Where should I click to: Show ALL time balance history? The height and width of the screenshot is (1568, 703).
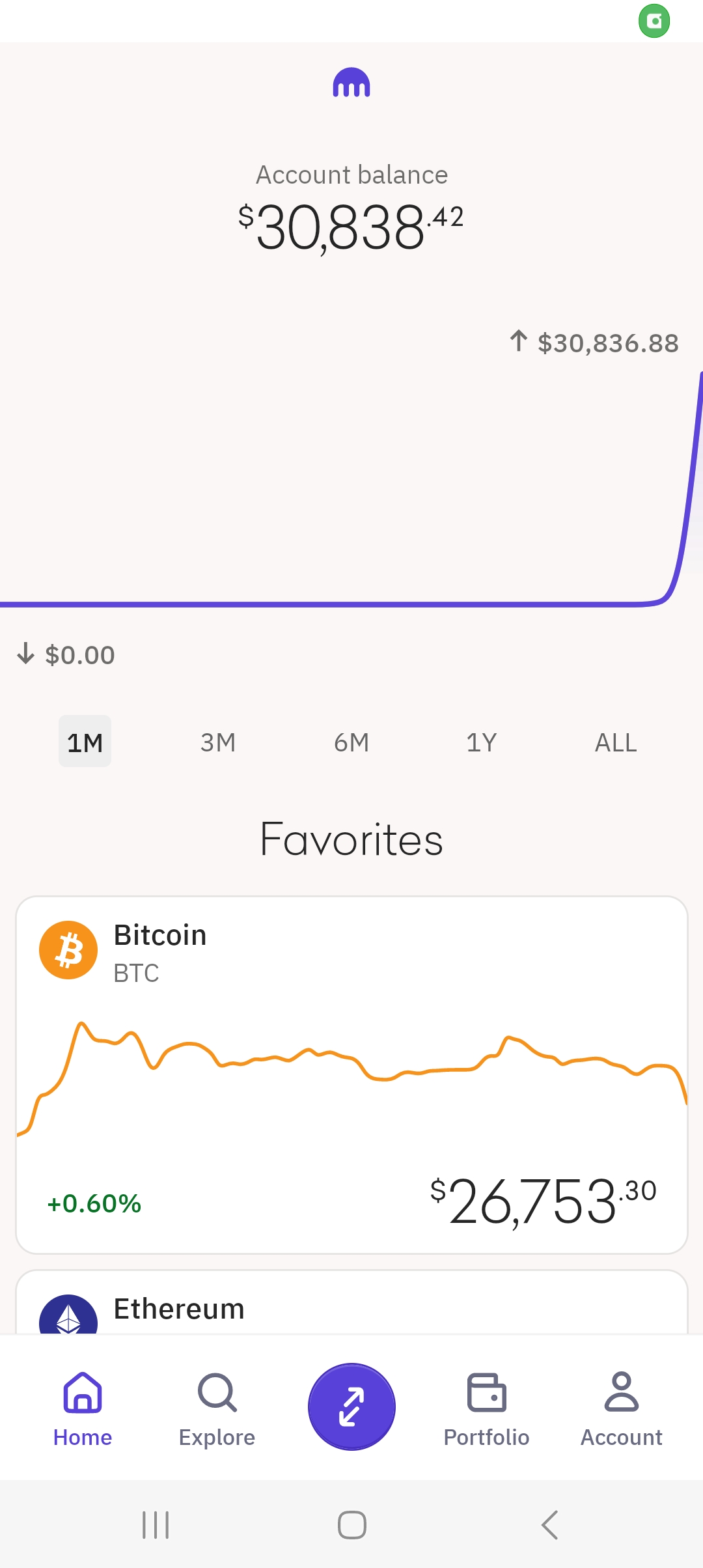(x=616, y=742)
